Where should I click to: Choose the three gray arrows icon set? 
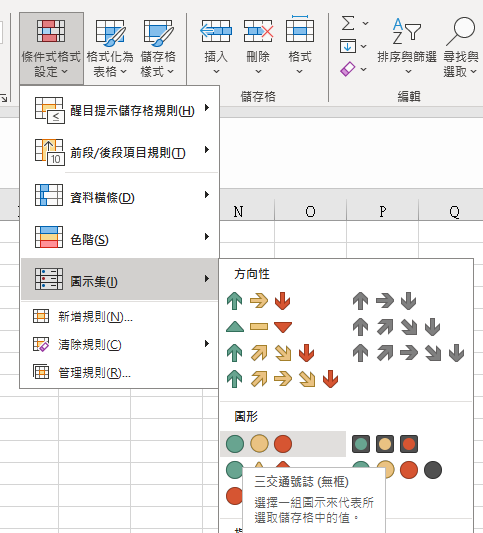coord(384,301)
